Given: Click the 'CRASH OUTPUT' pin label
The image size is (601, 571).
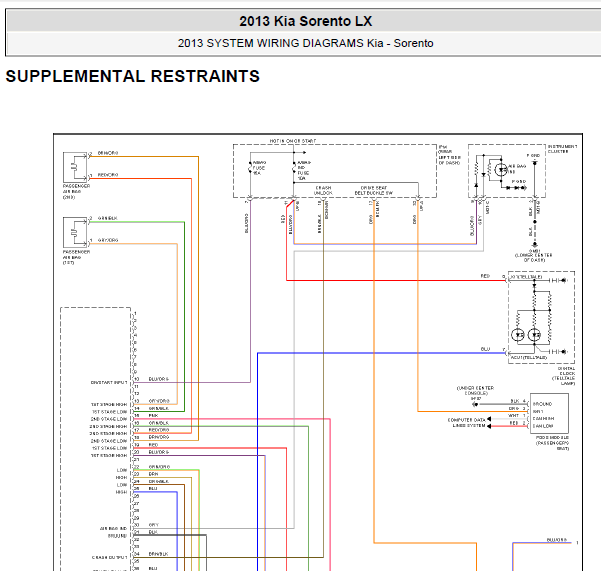Looking at the screenshot, I should [109, 557].
